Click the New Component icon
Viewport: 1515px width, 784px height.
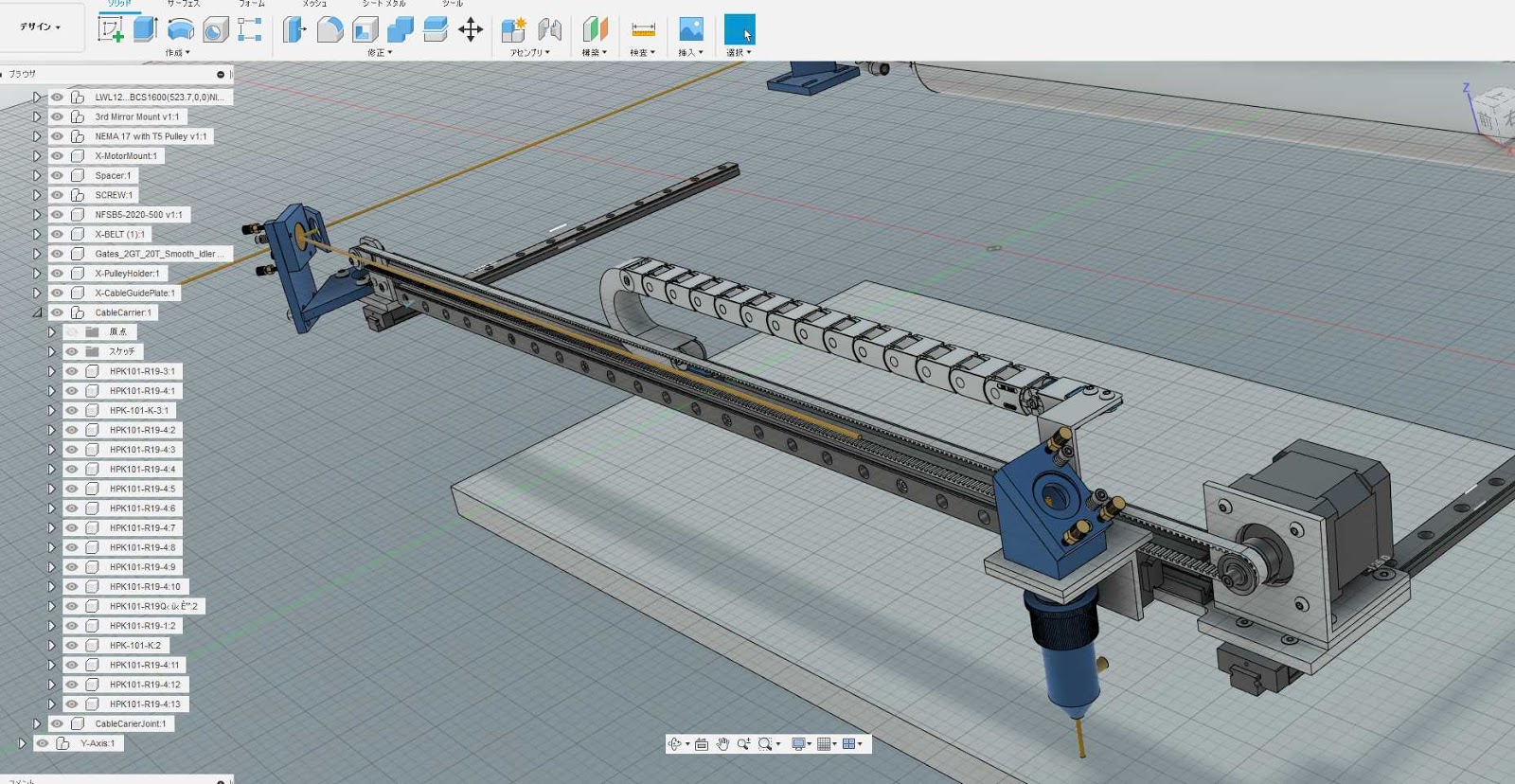[513, 29]
